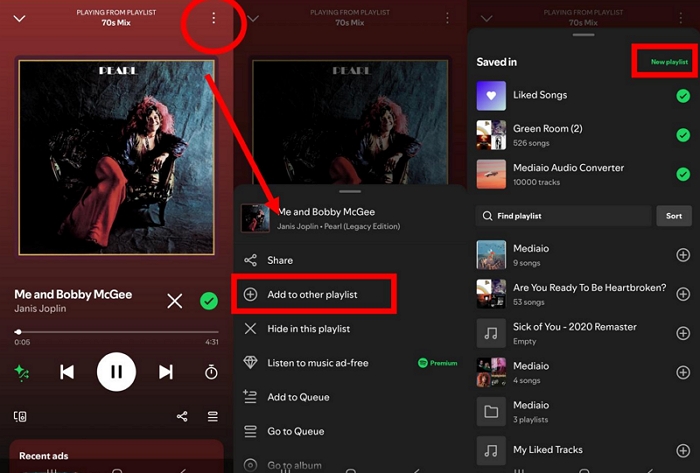The height and width of the screenshot is (473, 700).
Task: Tap the Mediaio Audio Converter cover art
Action: point(491,174)
